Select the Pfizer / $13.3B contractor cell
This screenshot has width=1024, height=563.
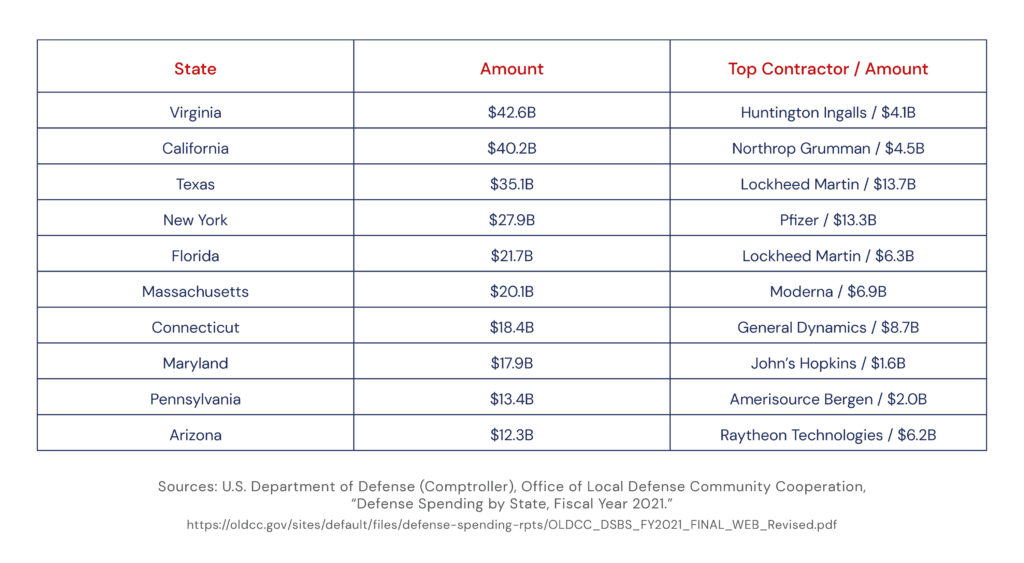827,220
